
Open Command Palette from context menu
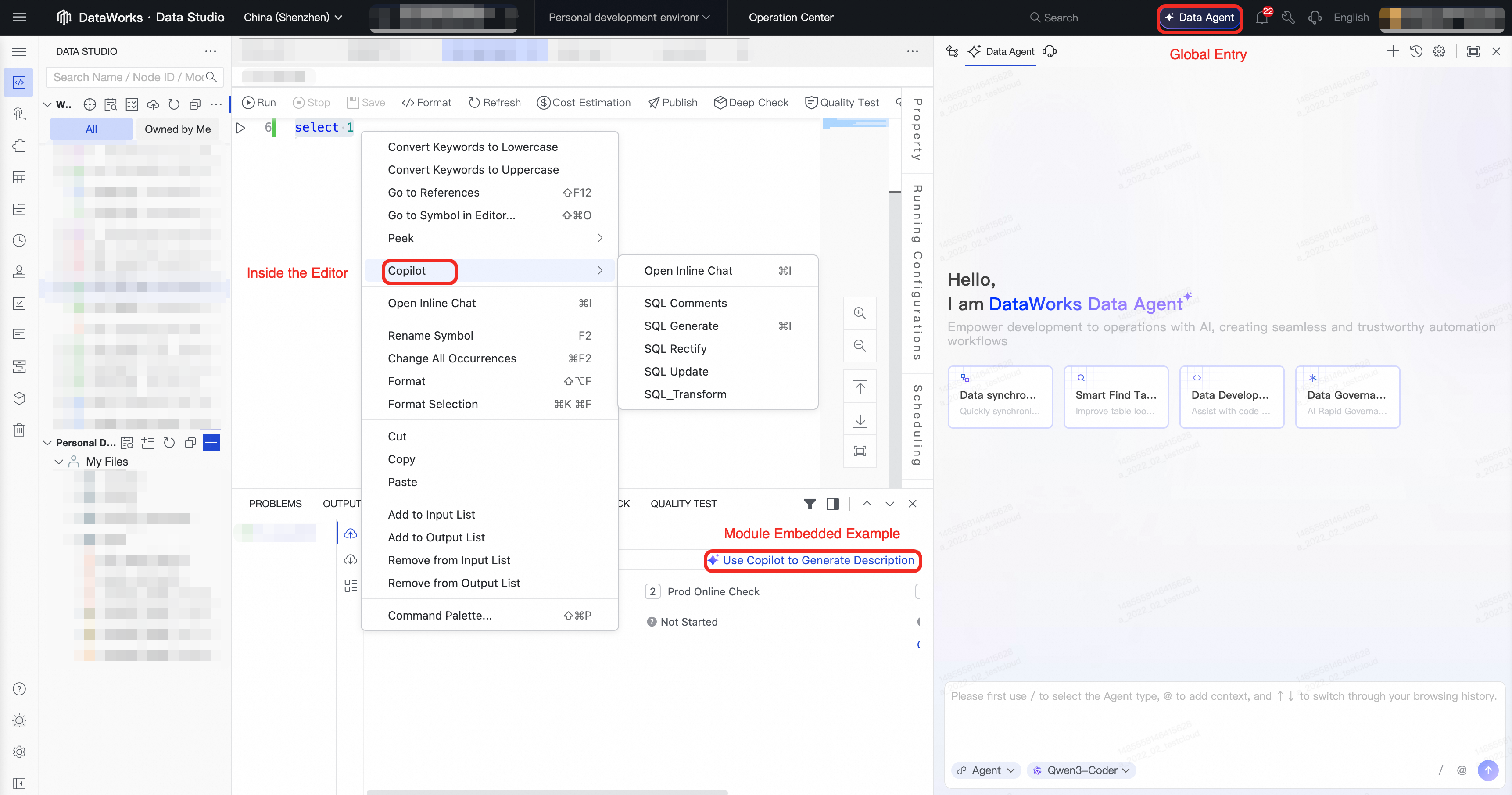tap(490, 615)
